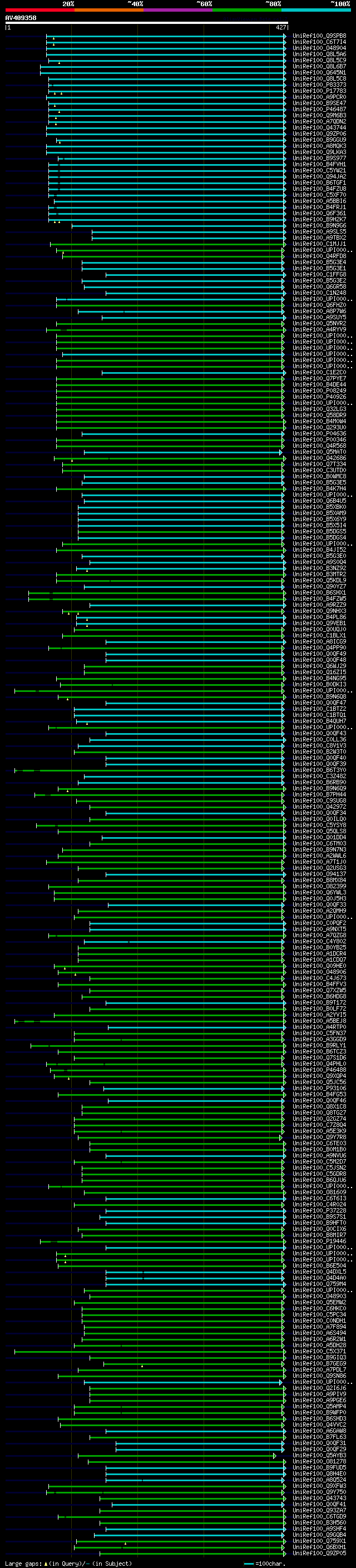Open hit UniRef100_Q43744
356x1568 pixels.
point(319,127)
